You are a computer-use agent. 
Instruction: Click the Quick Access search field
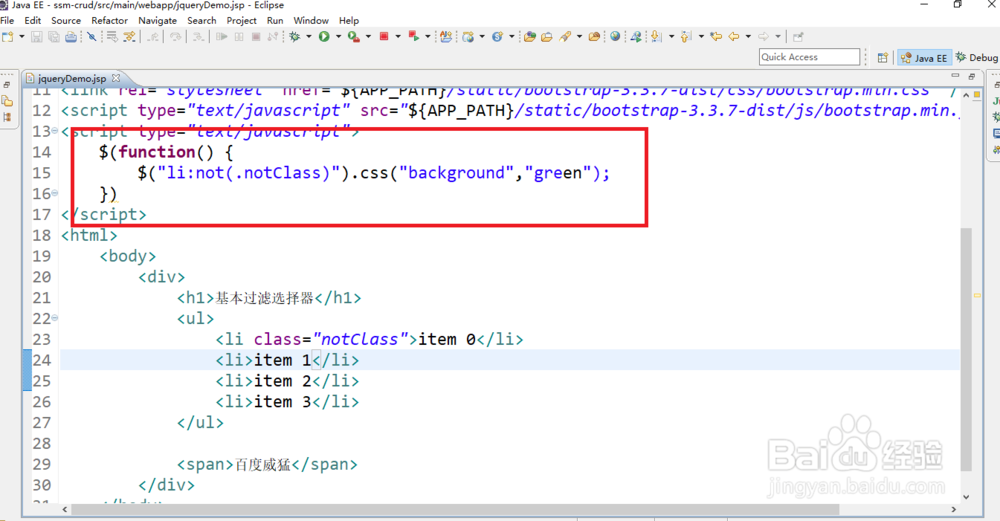tap(809, 57)
